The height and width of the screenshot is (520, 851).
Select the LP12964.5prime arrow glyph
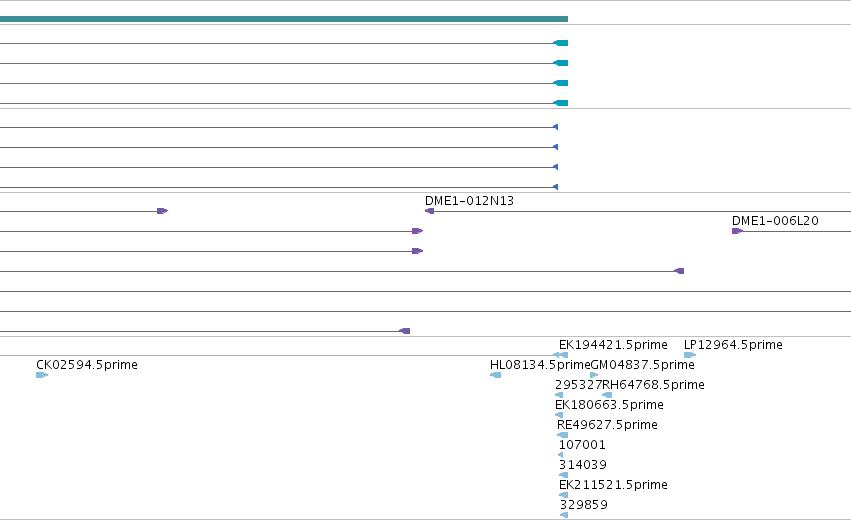[x=690, y=355]
